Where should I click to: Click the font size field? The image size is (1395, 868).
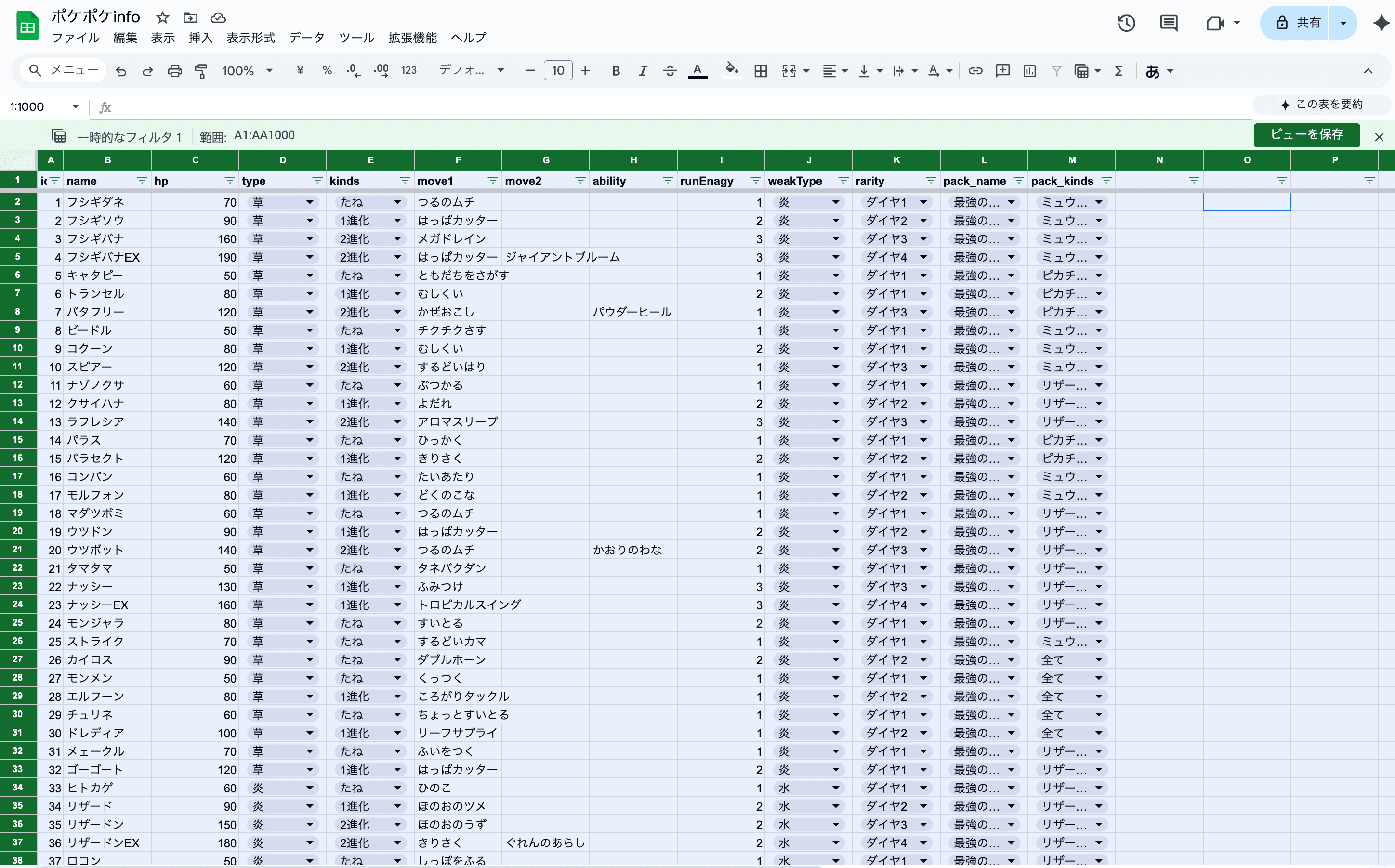pyautogui.click(x=557, y=71)
